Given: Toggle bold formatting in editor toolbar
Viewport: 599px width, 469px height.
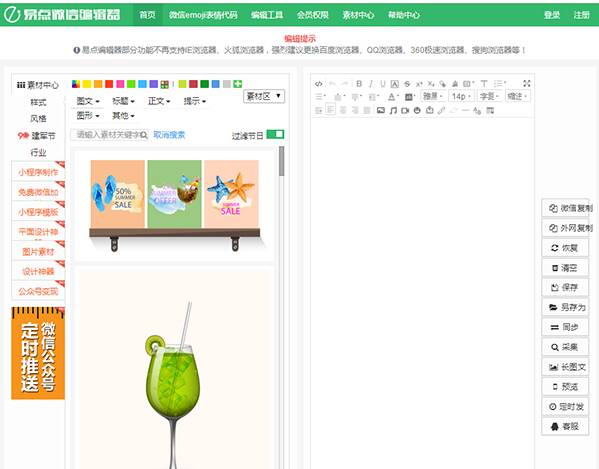Looking at the screenshot, I should (x=359, y=84).
